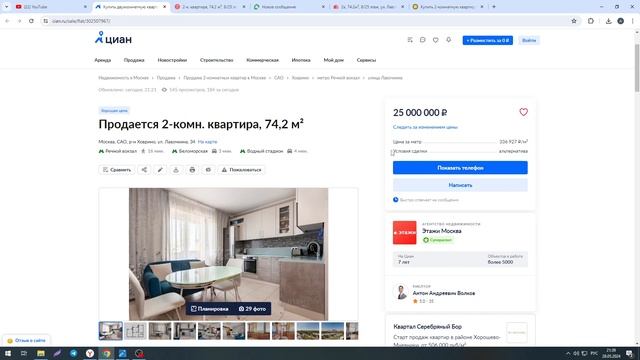Bookmark page with the star icon

point(574,21)
